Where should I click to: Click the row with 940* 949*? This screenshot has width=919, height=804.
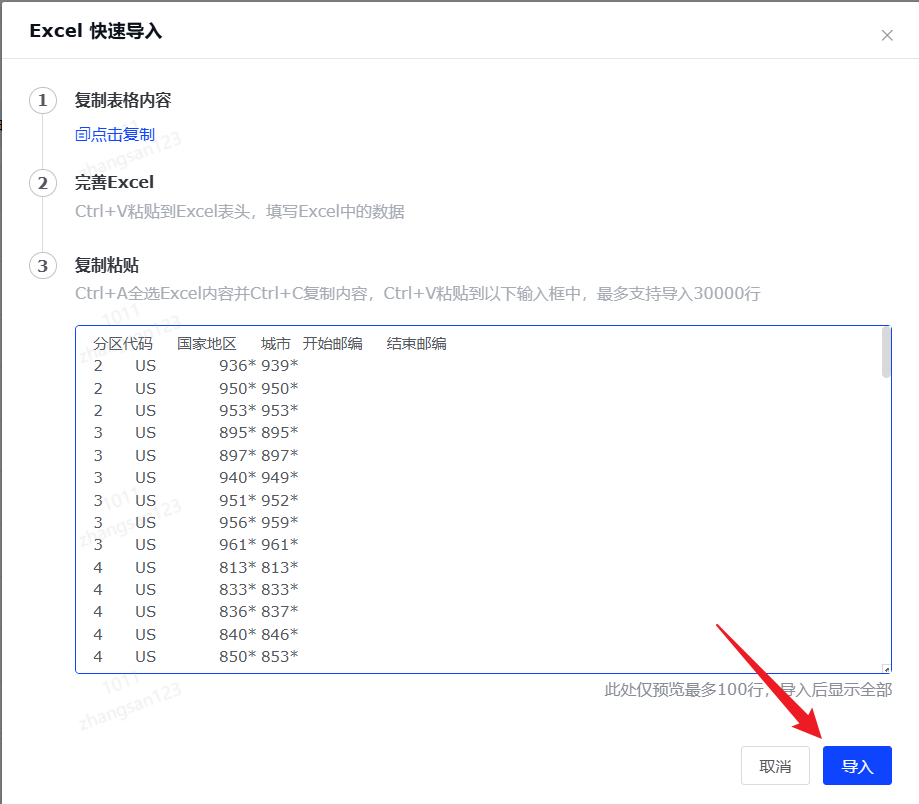click(196, 478)
